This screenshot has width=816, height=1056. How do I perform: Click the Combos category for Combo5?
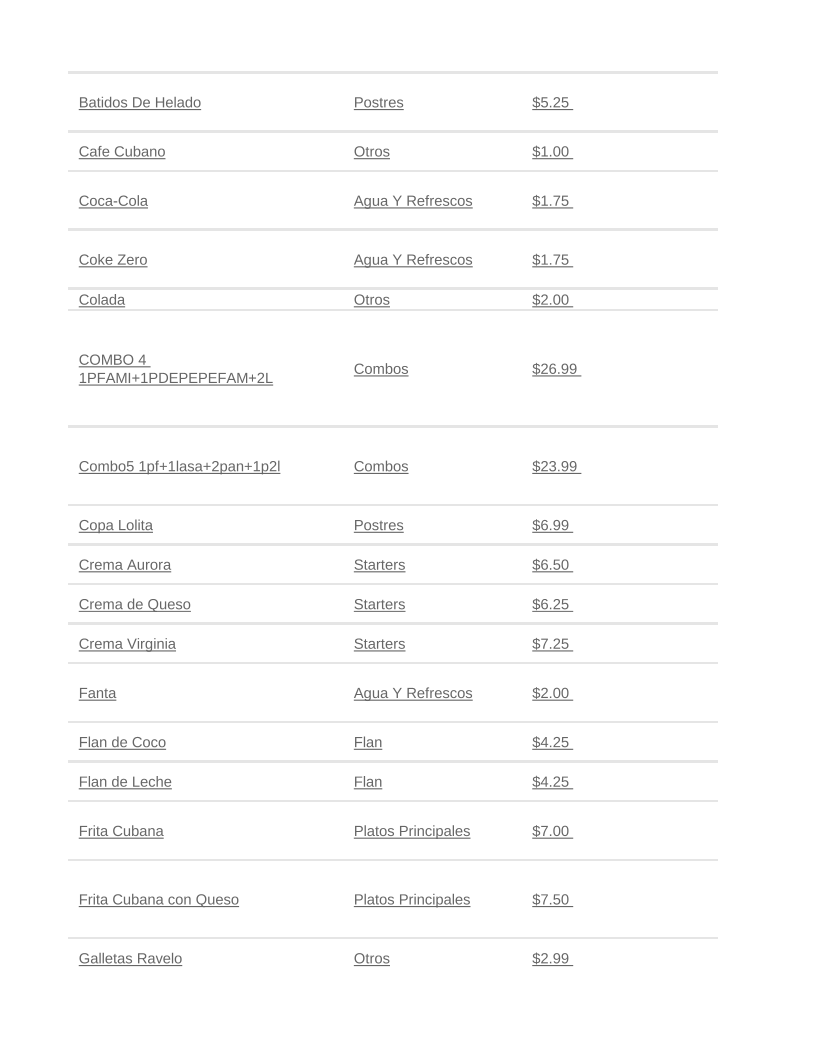coord(381,467)
